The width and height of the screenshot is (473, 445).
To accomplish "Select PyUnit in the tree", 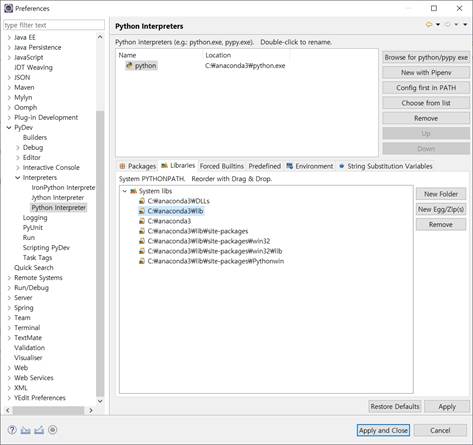I will pos(33,228).
